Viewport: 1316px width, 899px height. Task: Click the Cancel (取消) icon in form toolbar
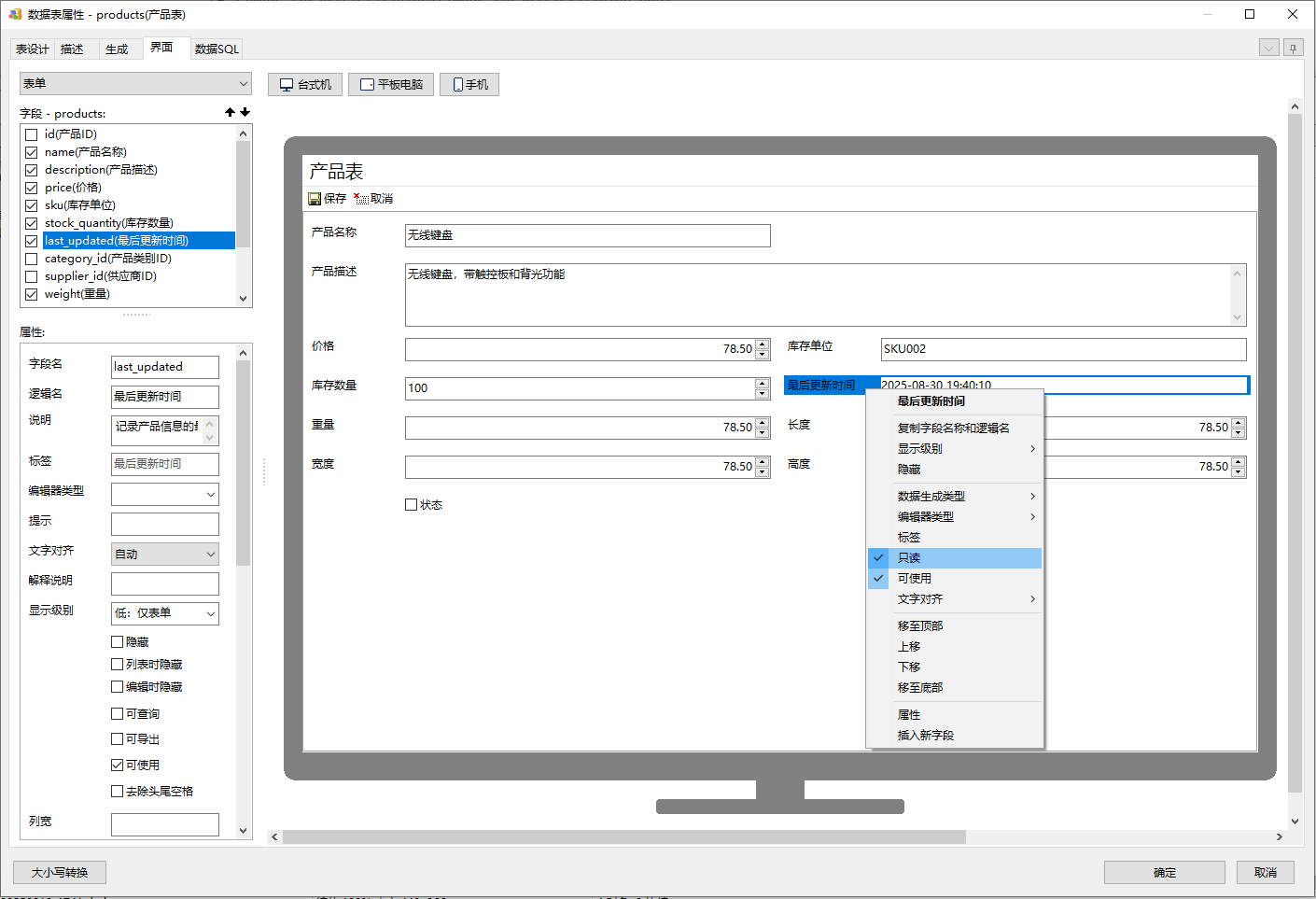tap(361, 199)
